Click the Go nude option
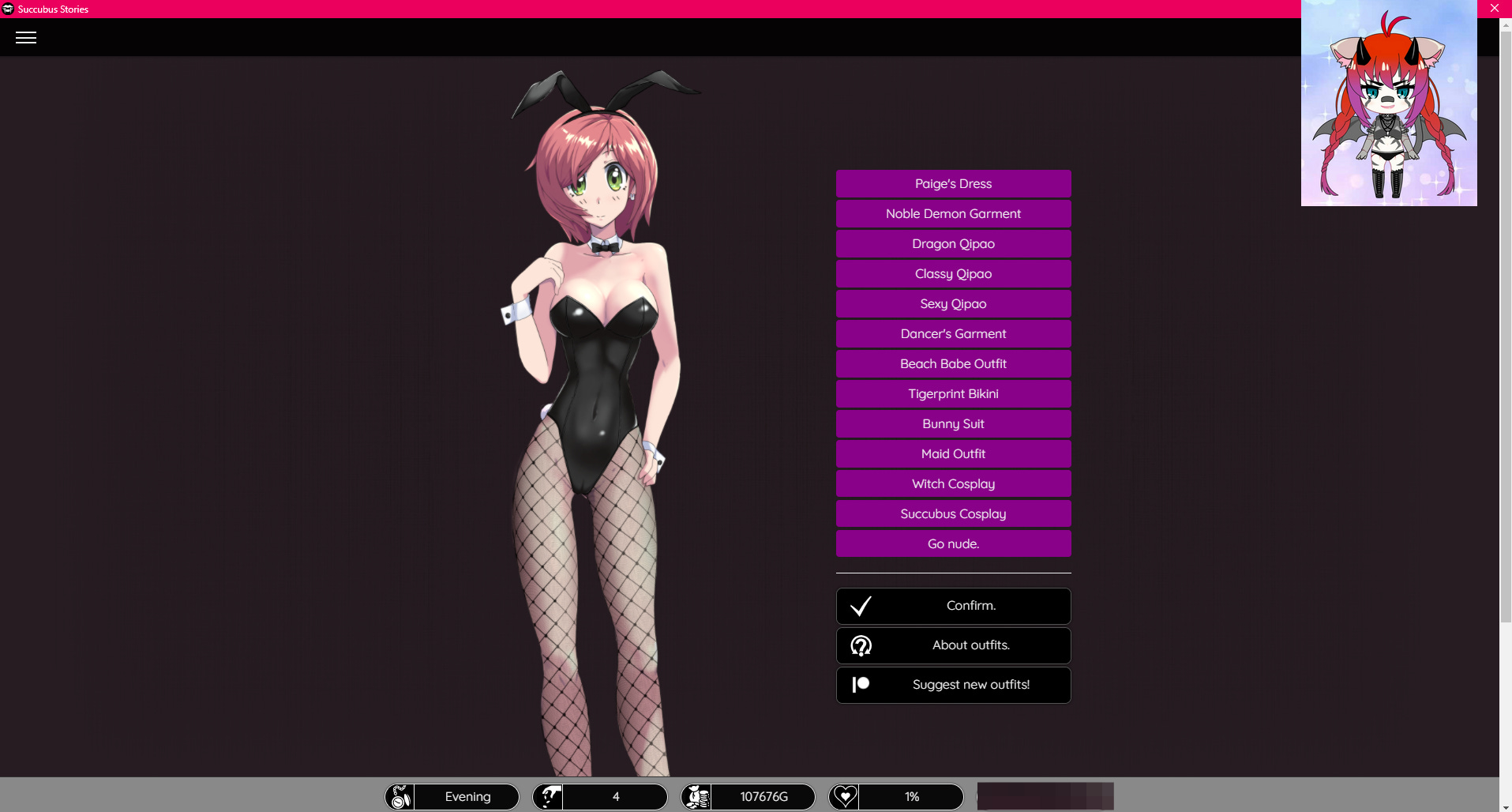Viewport: 1512px width, 812px height. tap(953, 543)
